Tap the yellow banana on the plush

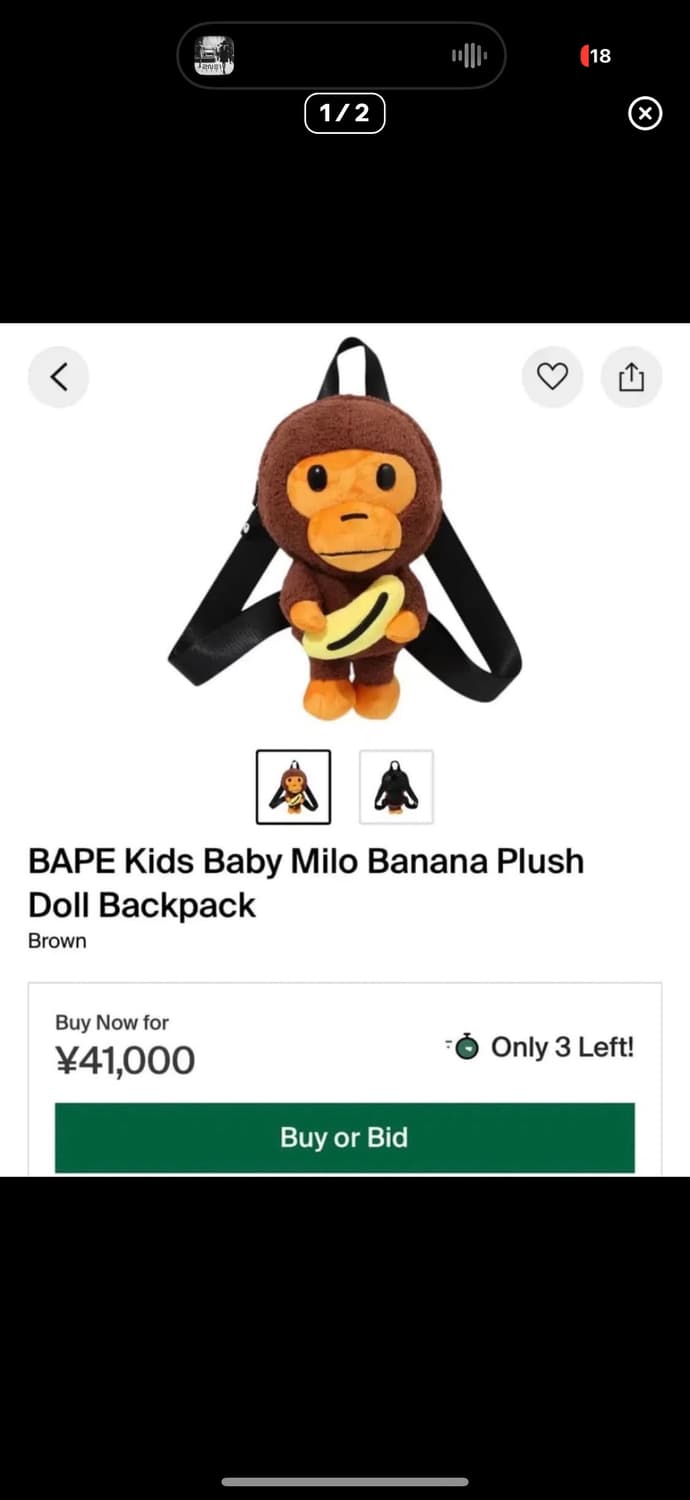pos(352,617)
